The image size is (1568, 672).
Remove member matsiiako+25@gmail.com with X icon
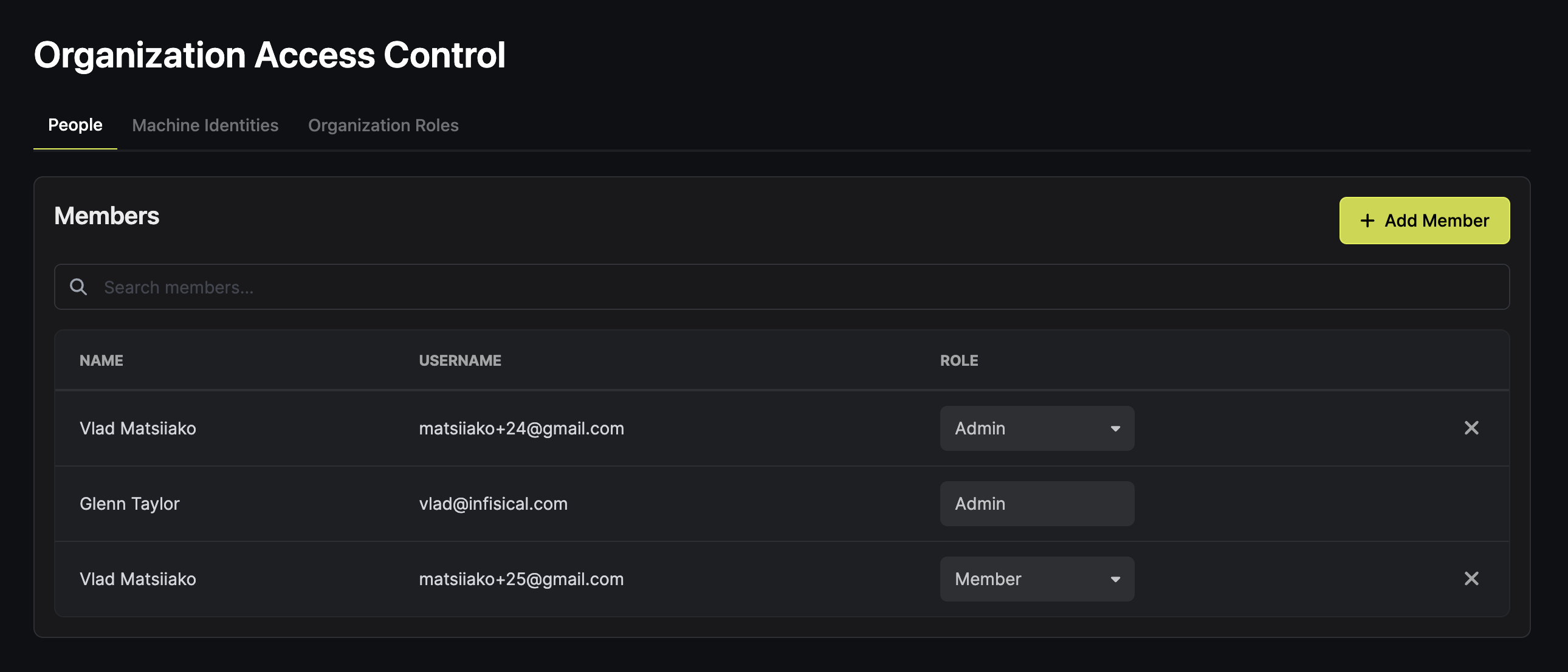(x=1471, y=578)
